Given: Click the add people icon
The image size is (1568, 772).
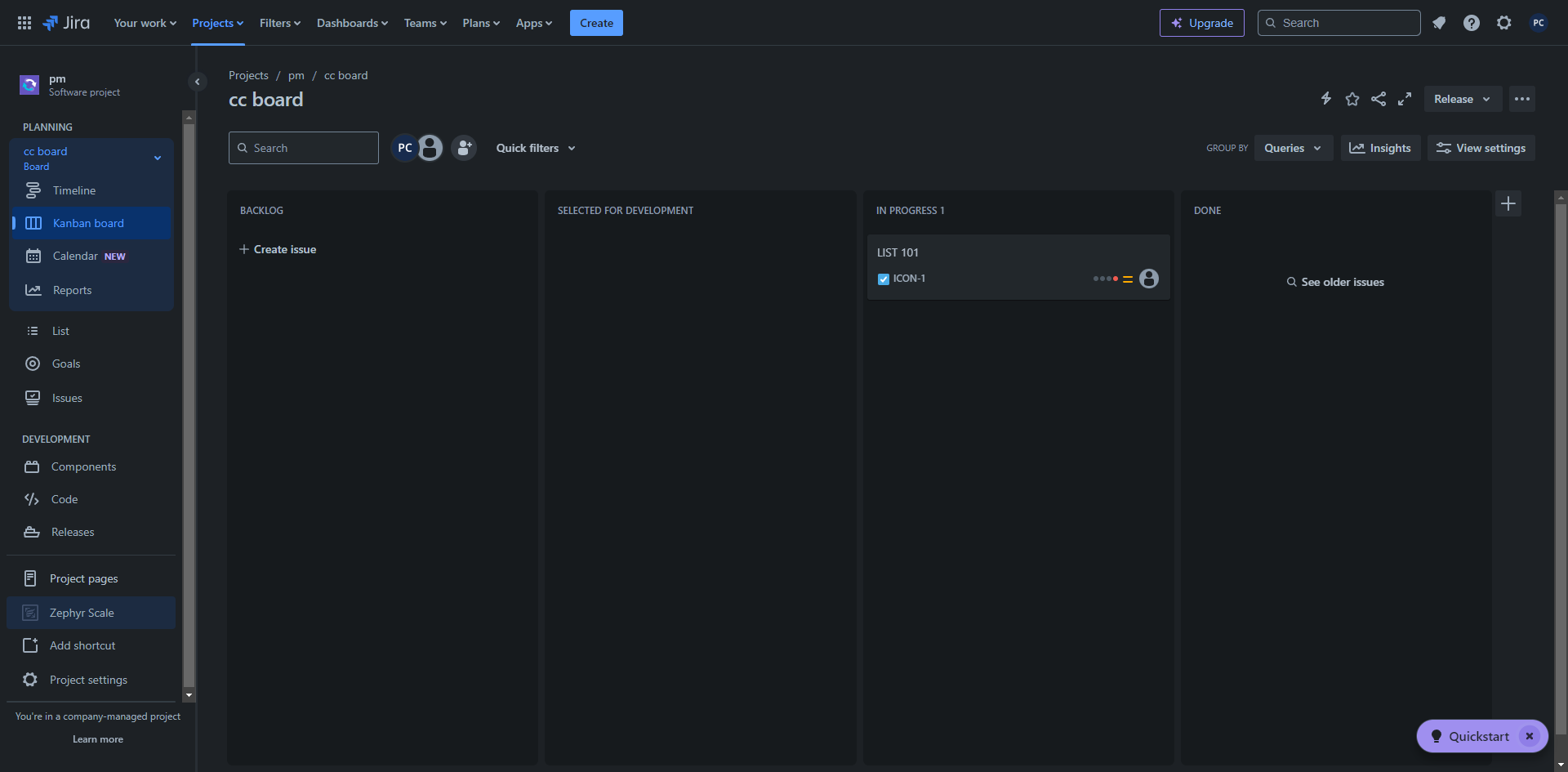Looking at the screenshot, I should (464, 148).
